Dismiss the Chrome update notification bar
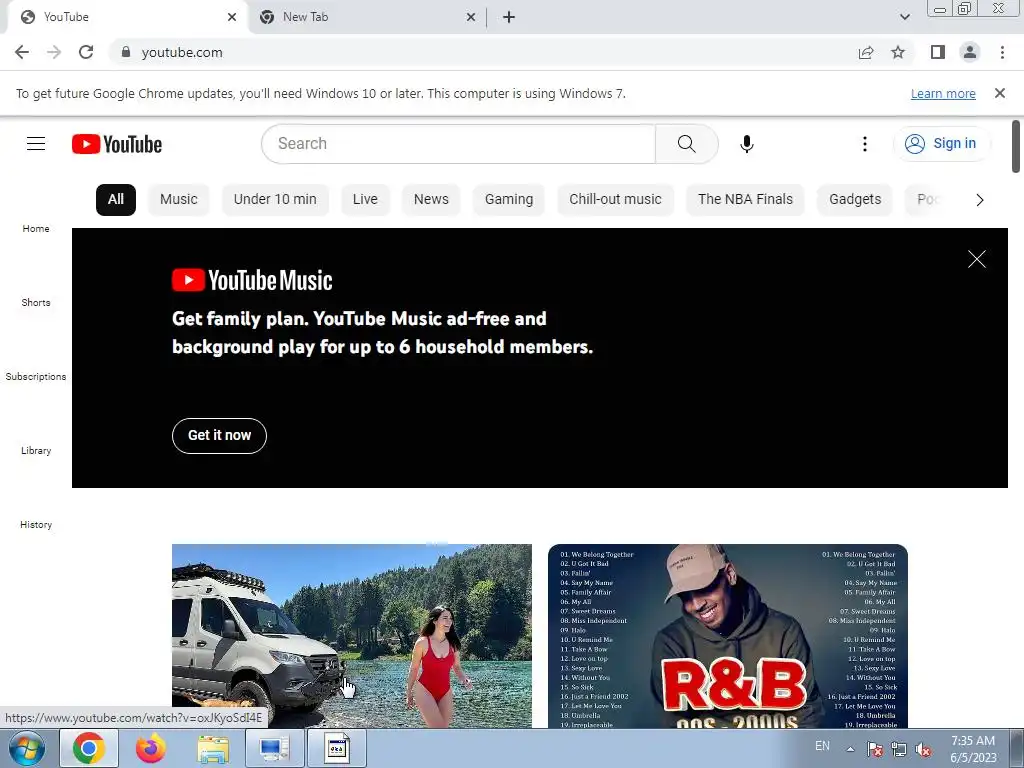This screenshot has width=1024, height=768. click(x=999, y=93)
